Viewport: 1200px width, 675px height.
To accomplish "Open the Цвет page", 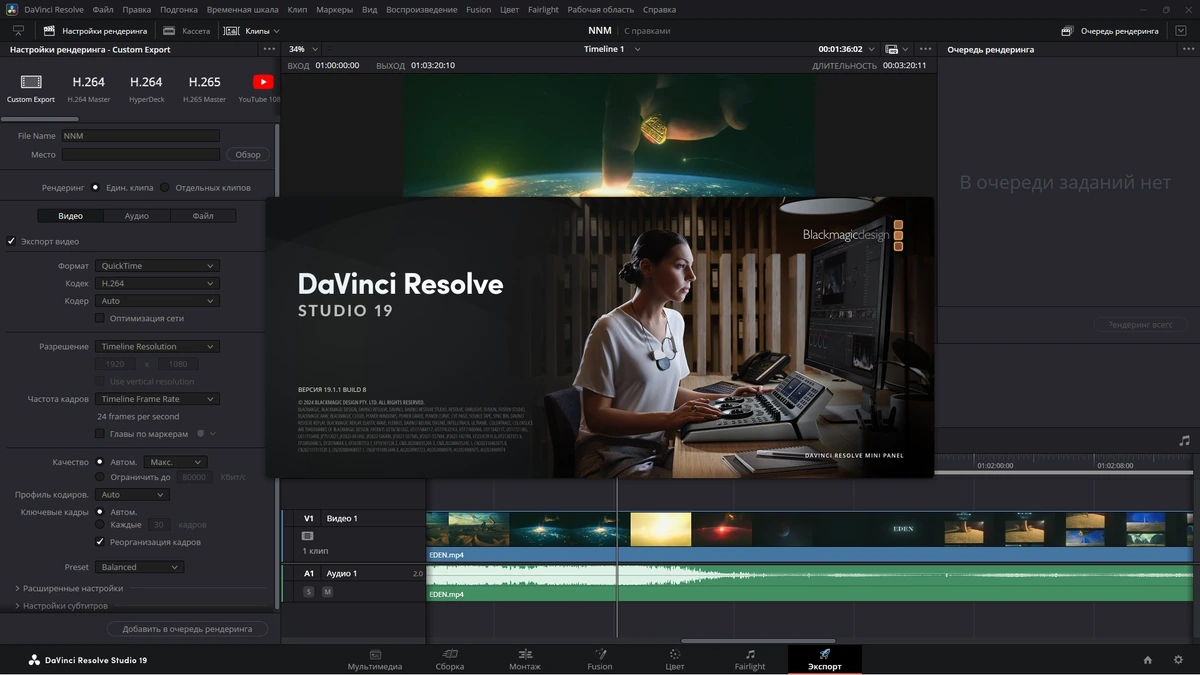I will point(675,660).
